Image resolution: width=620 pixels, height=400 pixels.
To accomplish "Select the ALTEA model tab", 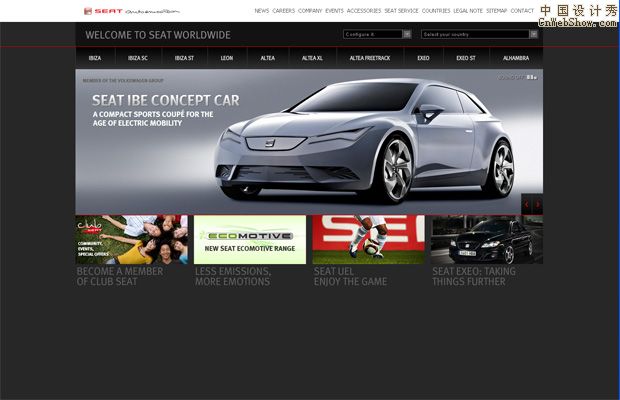I will (268, 58).
